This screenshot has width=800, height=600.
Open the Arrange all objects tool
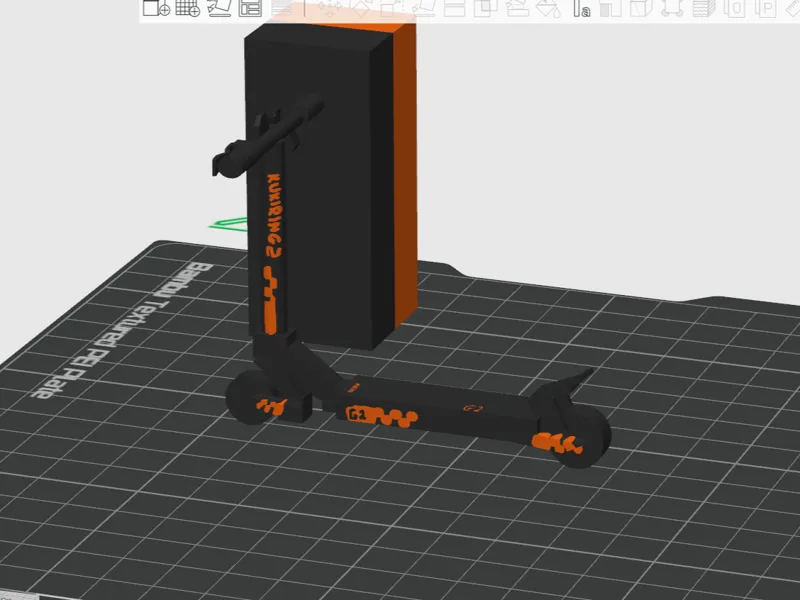(x=250, y=8)
